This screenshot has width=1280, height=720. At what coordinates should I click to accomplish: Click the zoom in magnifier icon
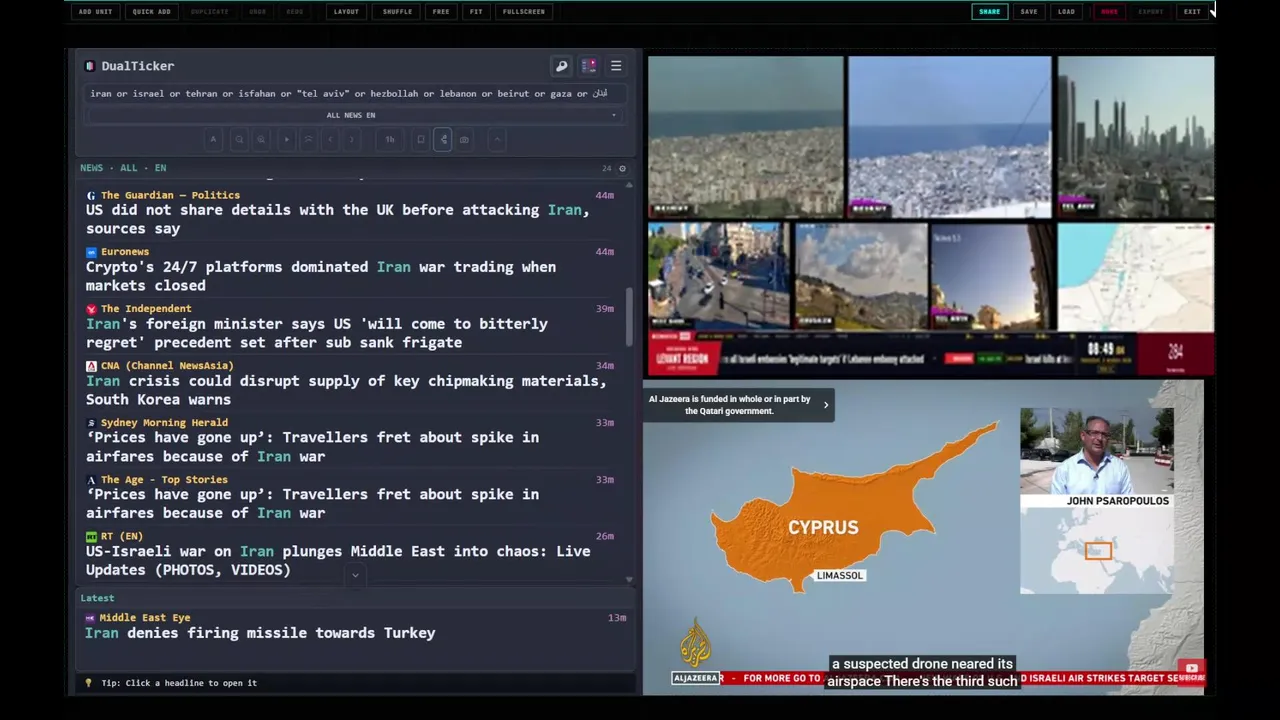[261, 140]
